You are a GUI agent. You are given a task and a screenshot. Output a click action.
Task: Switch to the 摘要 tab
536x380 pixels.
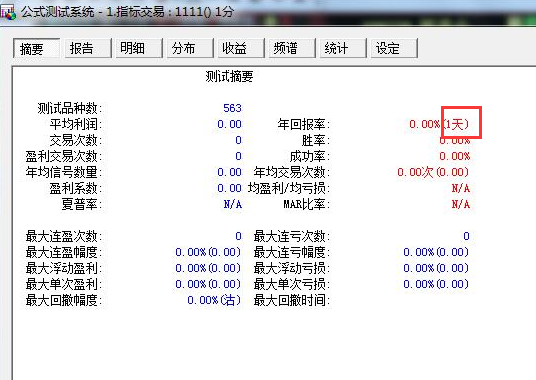(x=37, y=48)
